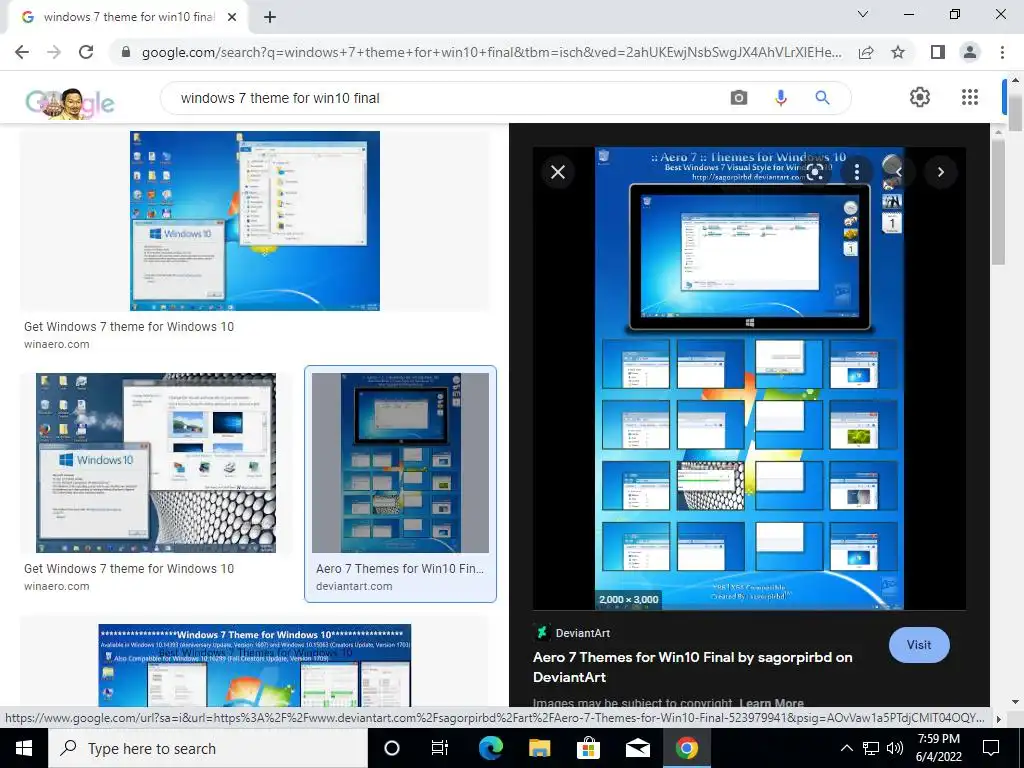Visit the DeviantArt page

pos(919,645)
